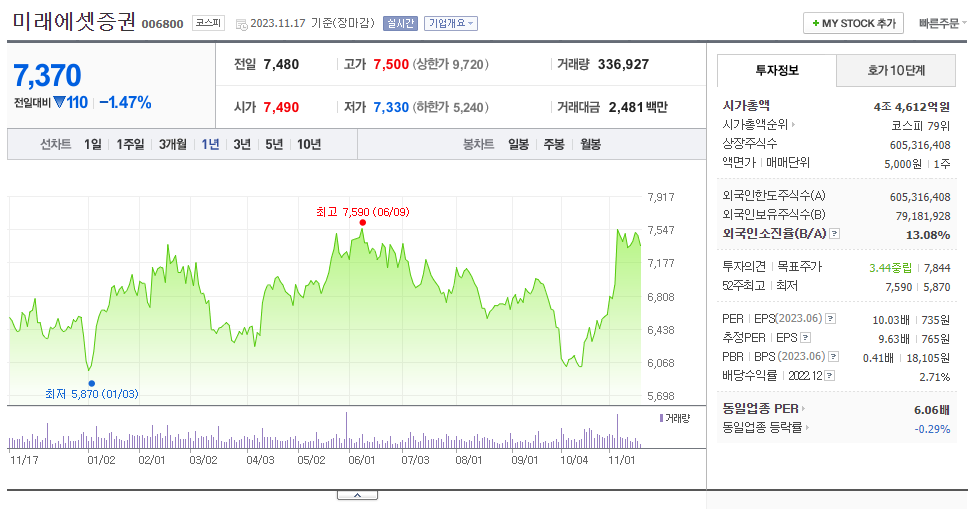Click the 52주 최고 value 7,590

click(x=899, y=287)
